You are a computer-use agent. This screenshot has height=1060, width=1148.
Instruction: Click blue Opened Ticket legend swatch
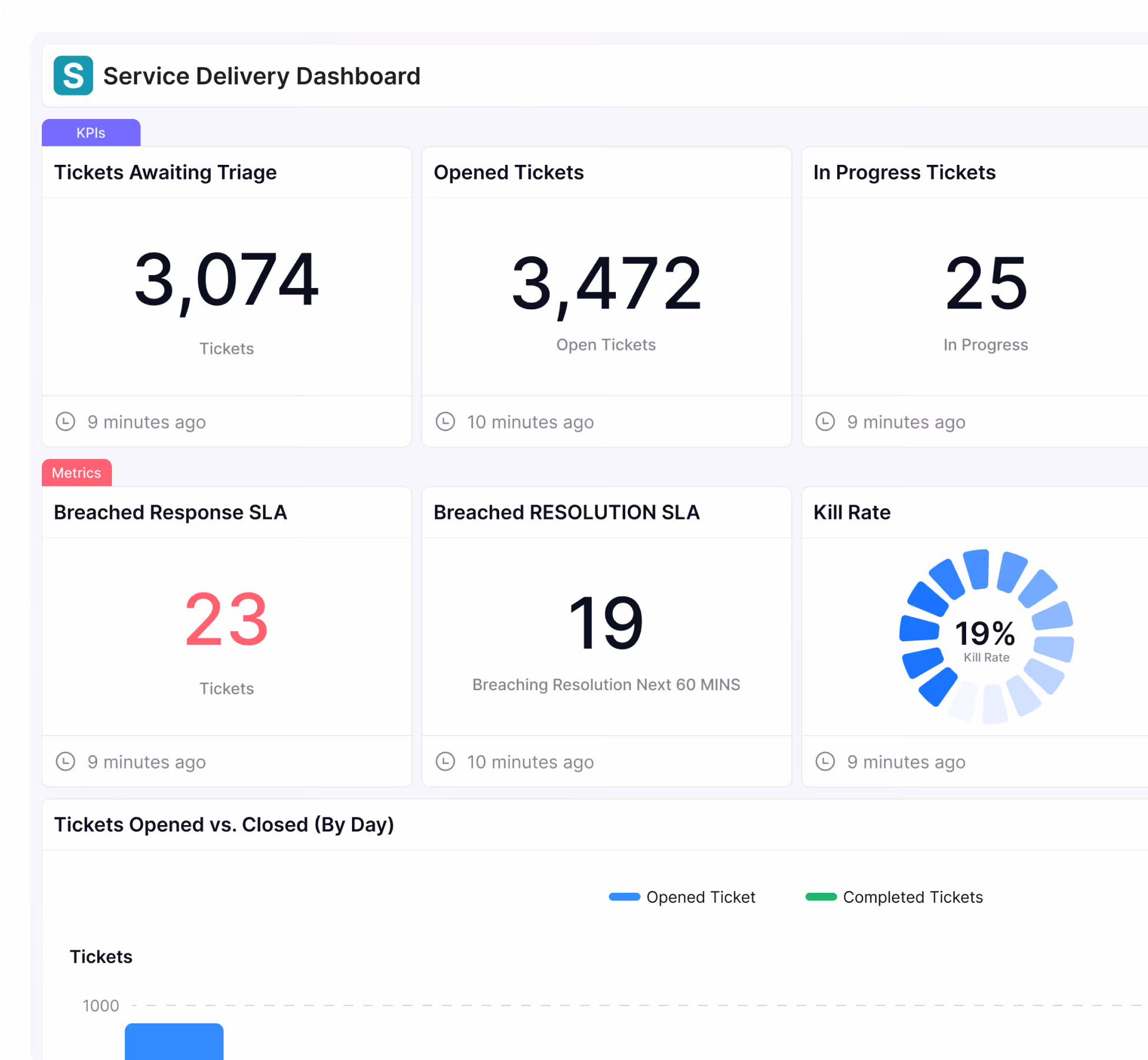click(625, 897)
